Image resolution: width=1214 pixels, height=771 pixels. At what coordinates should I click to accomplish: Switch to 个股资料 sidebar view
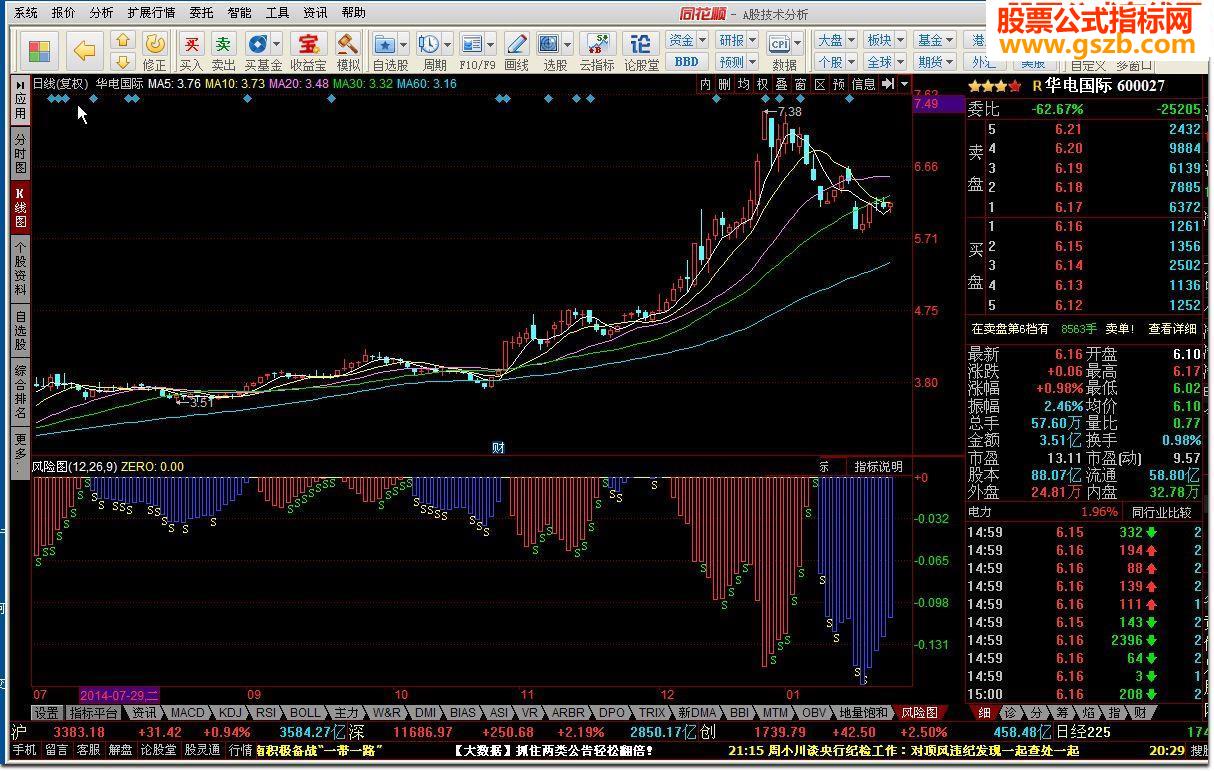point(21,268)
